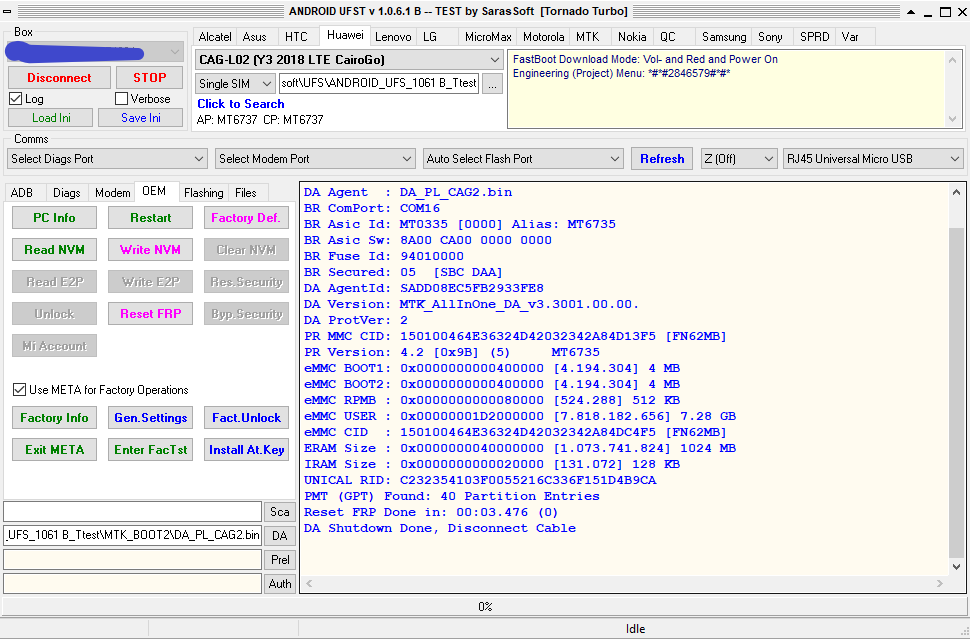Open the MTK brand tab
The width and height of the screenshot is (970, 639).
click(x=587, y=37)
